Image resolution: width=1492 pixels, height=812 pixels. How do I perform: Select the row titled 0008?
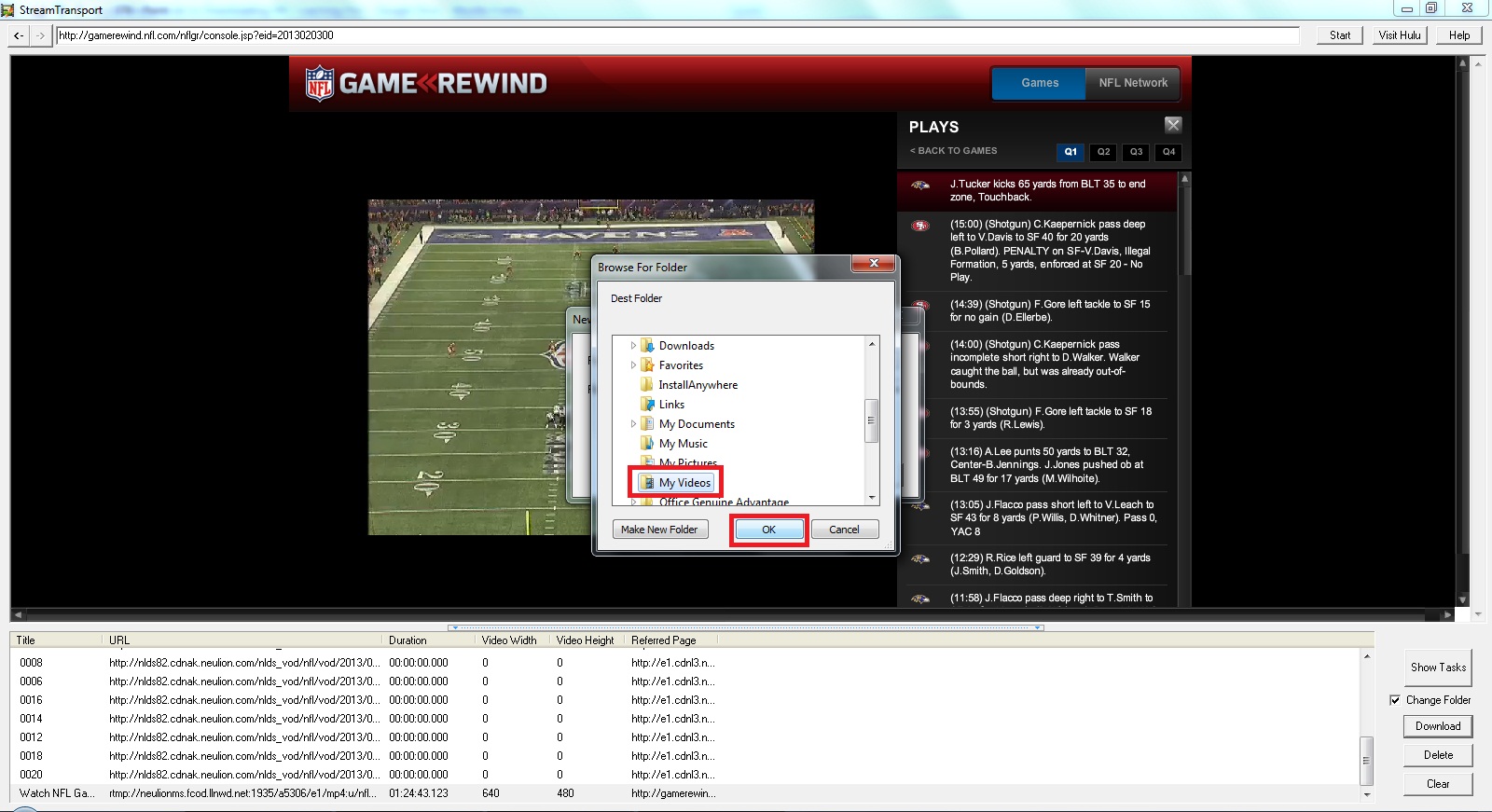pos(685,663)
